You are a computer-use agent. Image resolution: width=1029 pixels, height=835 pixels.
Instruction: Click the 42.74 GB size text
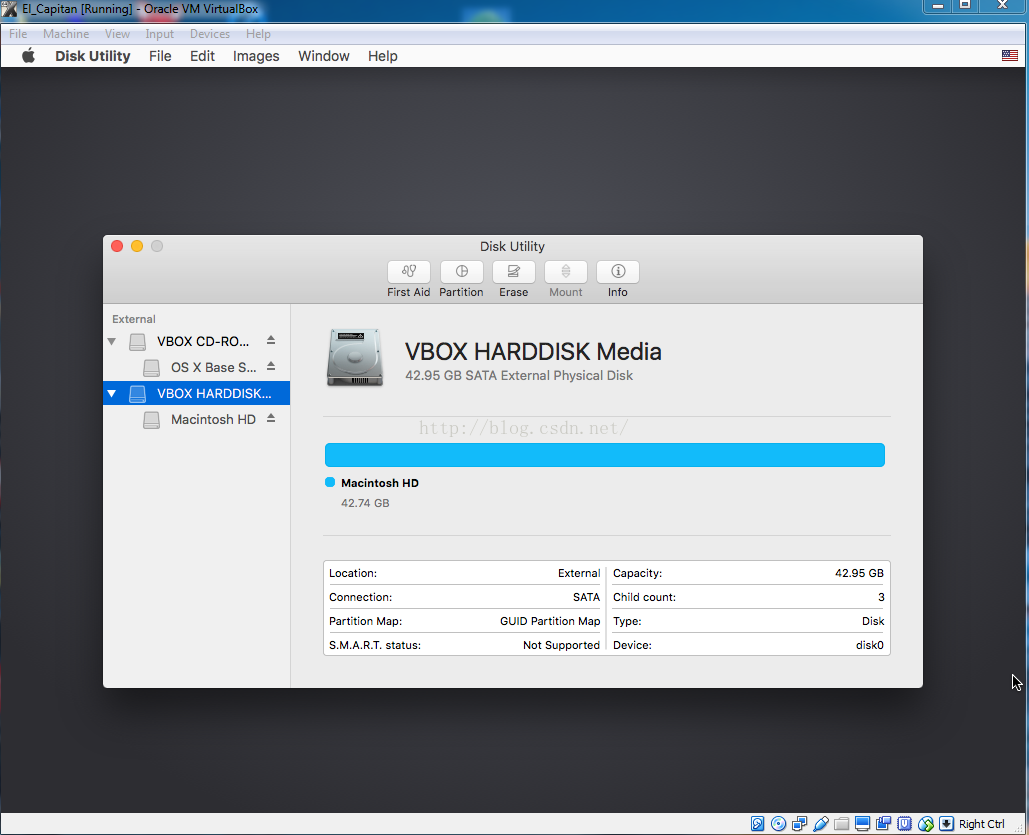[365, 503]
